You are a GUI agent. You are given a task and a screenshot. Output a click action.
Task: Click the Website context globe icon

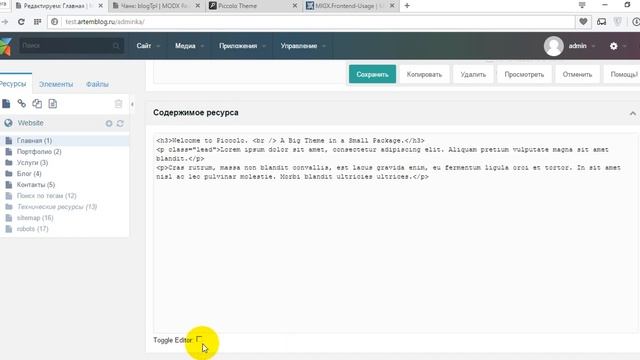click(x=8, y=123)
